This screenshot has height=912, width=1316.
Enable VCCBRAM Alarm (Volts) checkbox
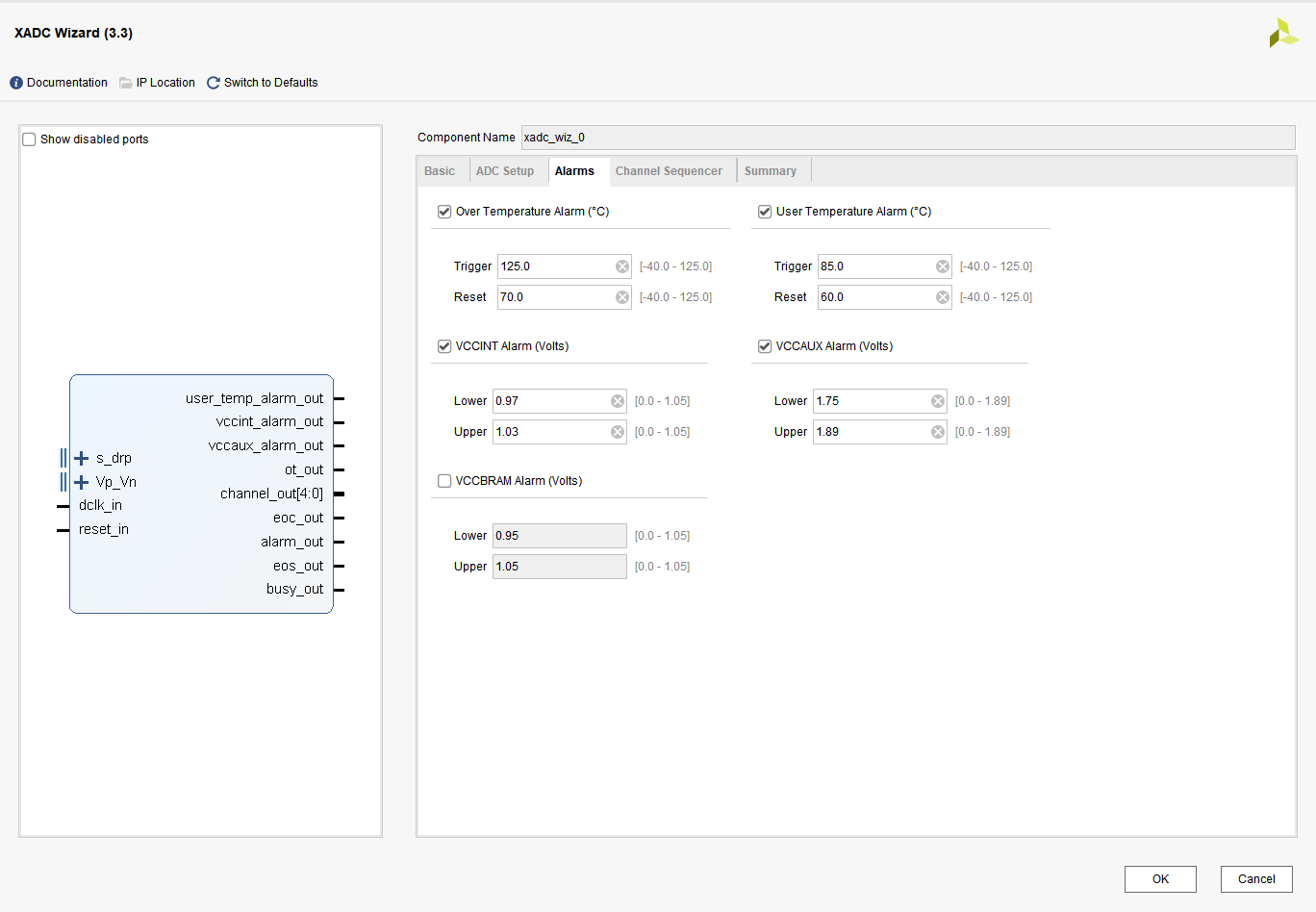click(444, 481)
